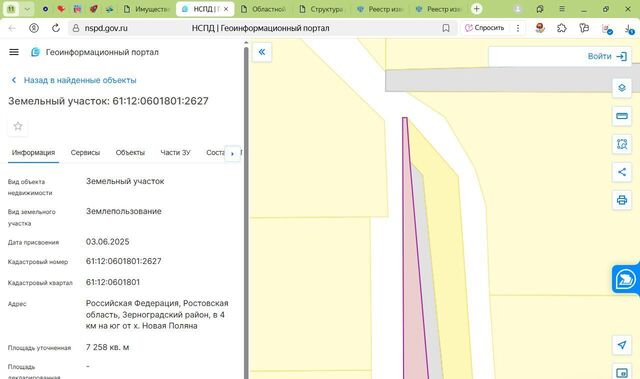Screen dimensions: 640x379
Task: Select the Части ЗУ tab
Action: [x=176, y=153]
